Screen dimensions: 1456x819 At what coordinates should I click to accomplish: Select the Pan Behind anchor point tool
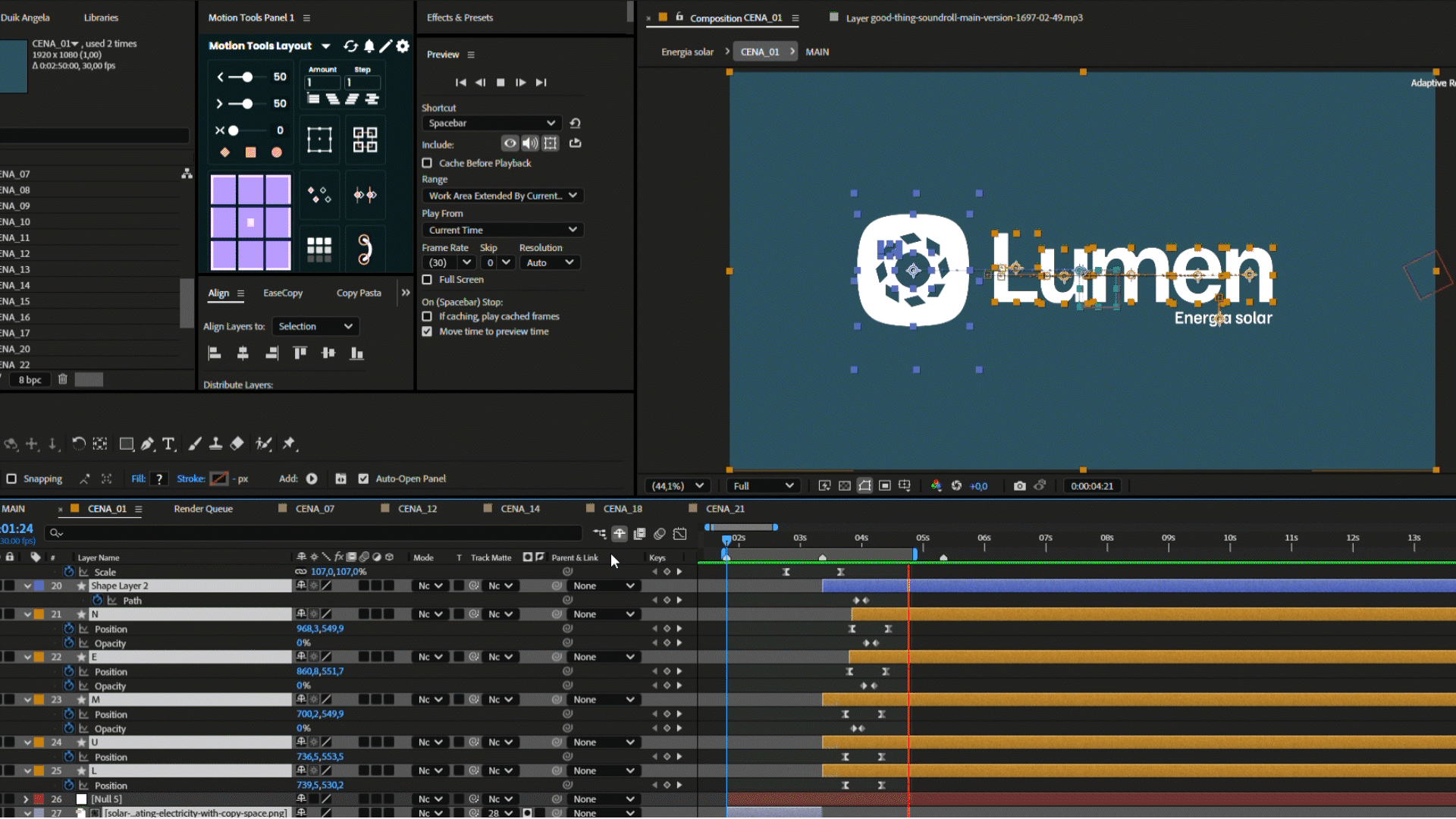point(100,444)
